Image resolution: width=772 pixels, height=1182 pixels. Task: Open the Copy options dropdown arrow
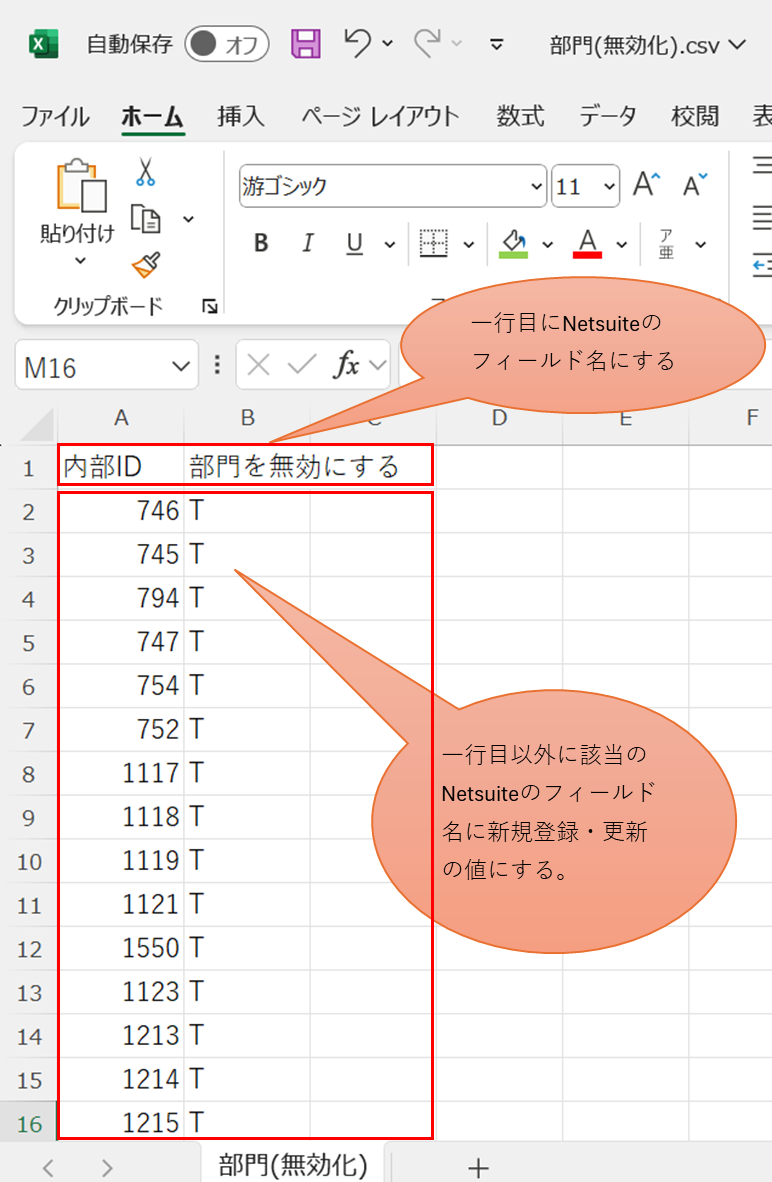188,219
